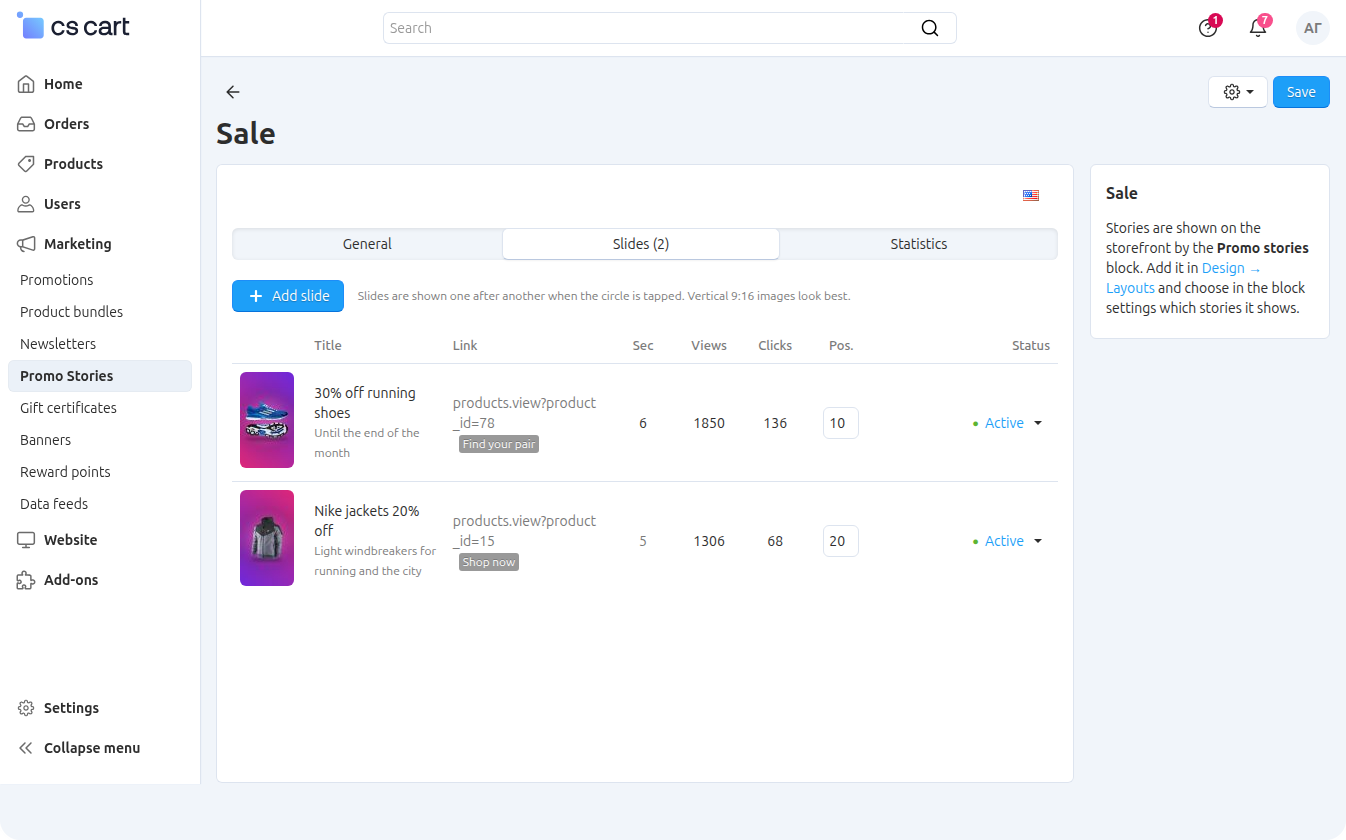Viewport: 1346px width, 840px height.
Task: Click the top Search field
Action: point(670,28)
